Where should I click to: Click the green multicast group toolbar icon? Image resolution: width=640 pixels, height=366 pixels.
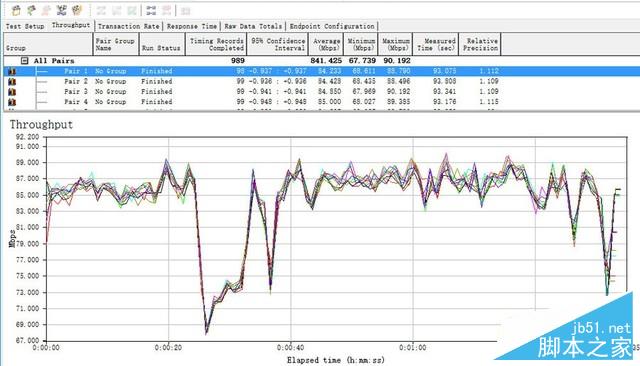click(31, 10)
